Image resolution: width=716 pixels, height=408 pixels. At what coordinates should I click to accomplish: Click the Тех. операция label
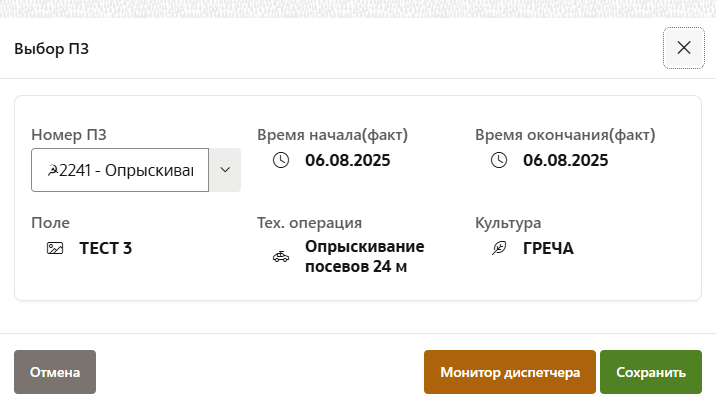click(309, 222)
